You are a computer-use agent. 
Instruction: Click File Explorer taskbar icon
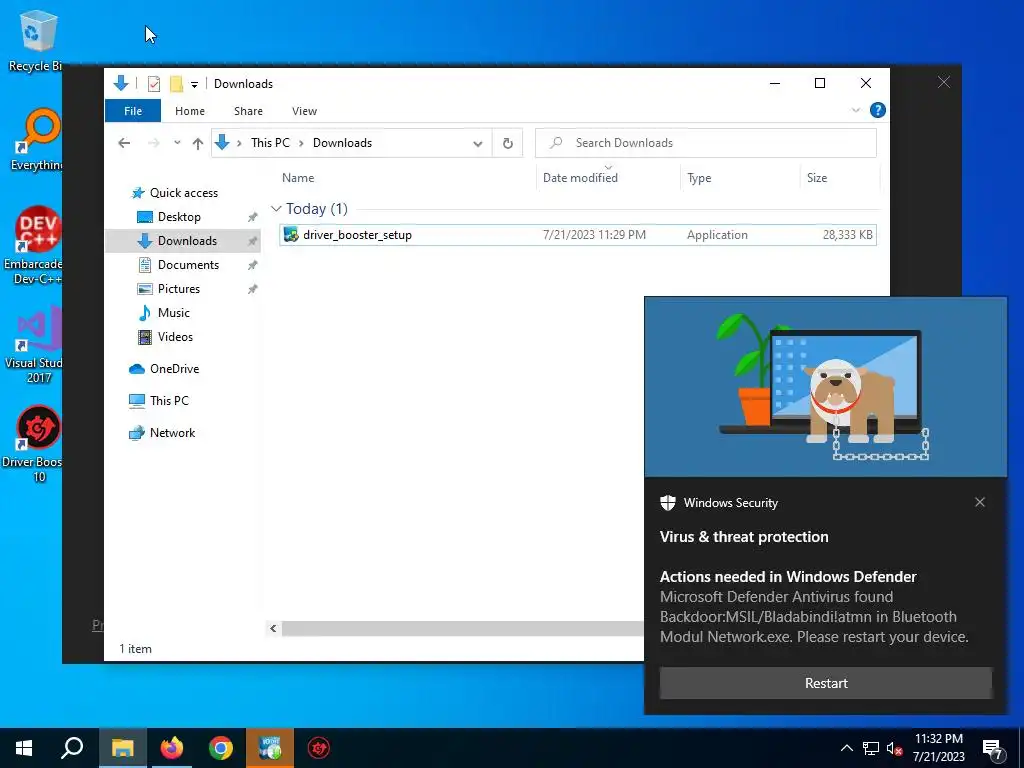coord(122,748)
